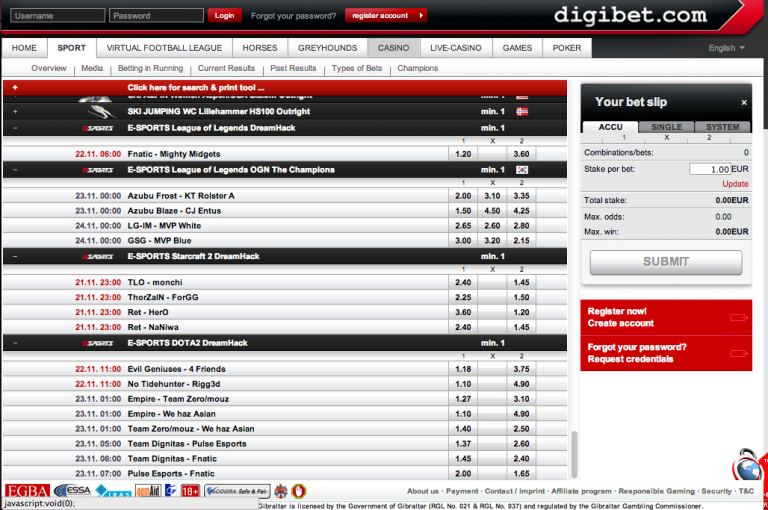Open the Affiliate program footer link
Viewport: 768px width, 510px height.
click(581, 491)
